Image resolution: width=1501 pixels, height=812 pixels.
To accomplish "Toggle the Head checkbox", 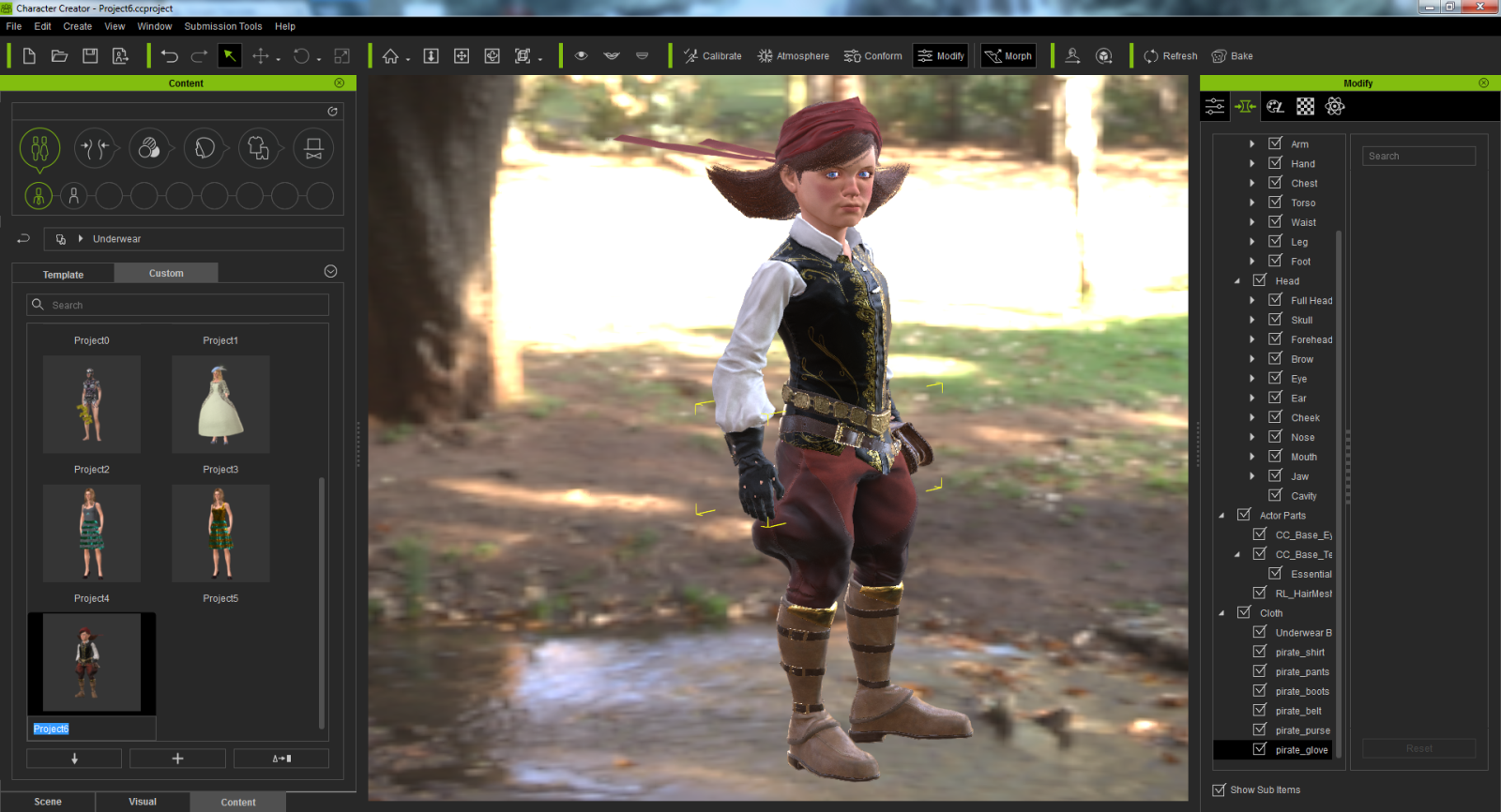I will pyautogui.click(x=1260, y=280).
